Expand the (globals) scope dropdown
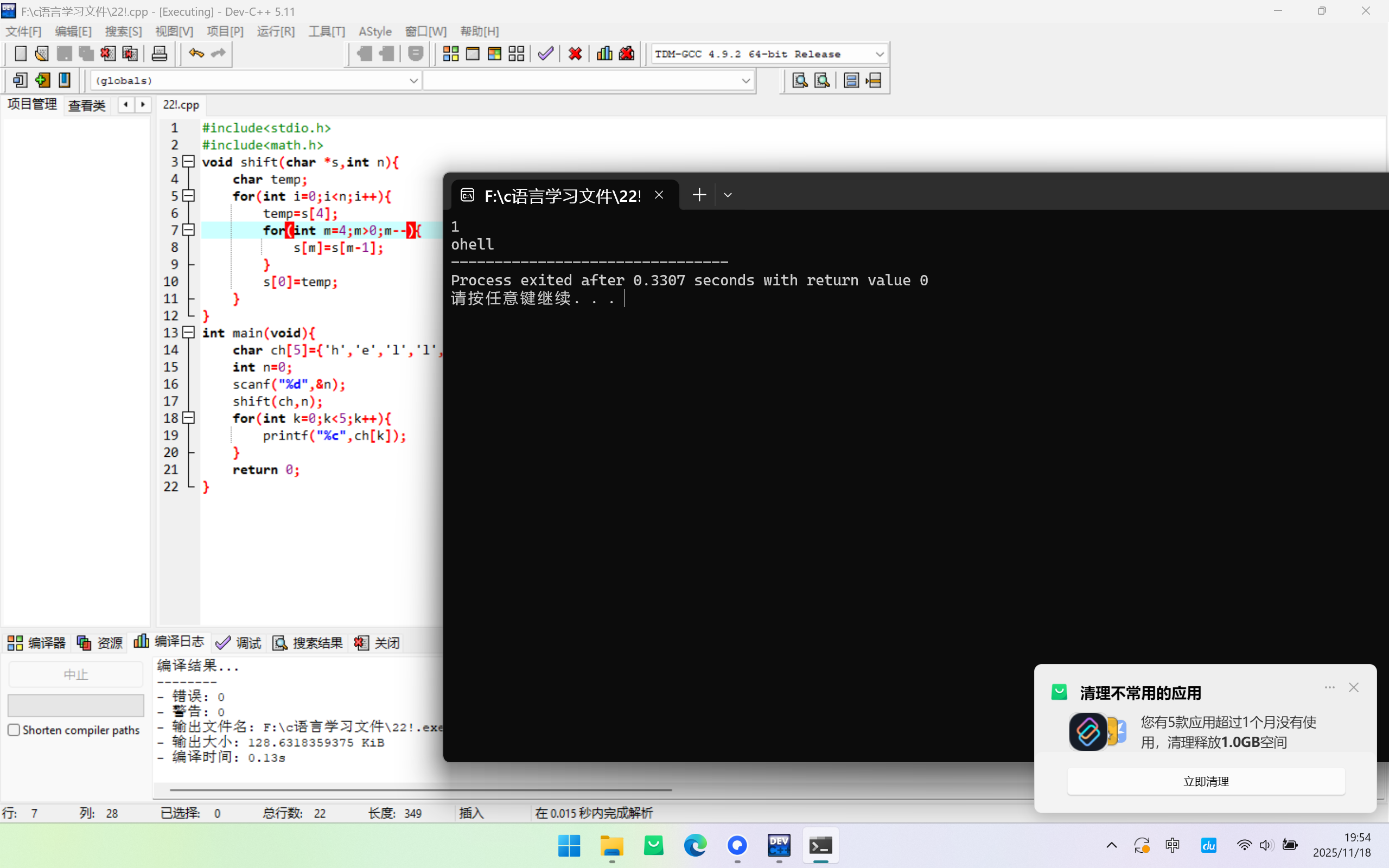 [413, 80]
